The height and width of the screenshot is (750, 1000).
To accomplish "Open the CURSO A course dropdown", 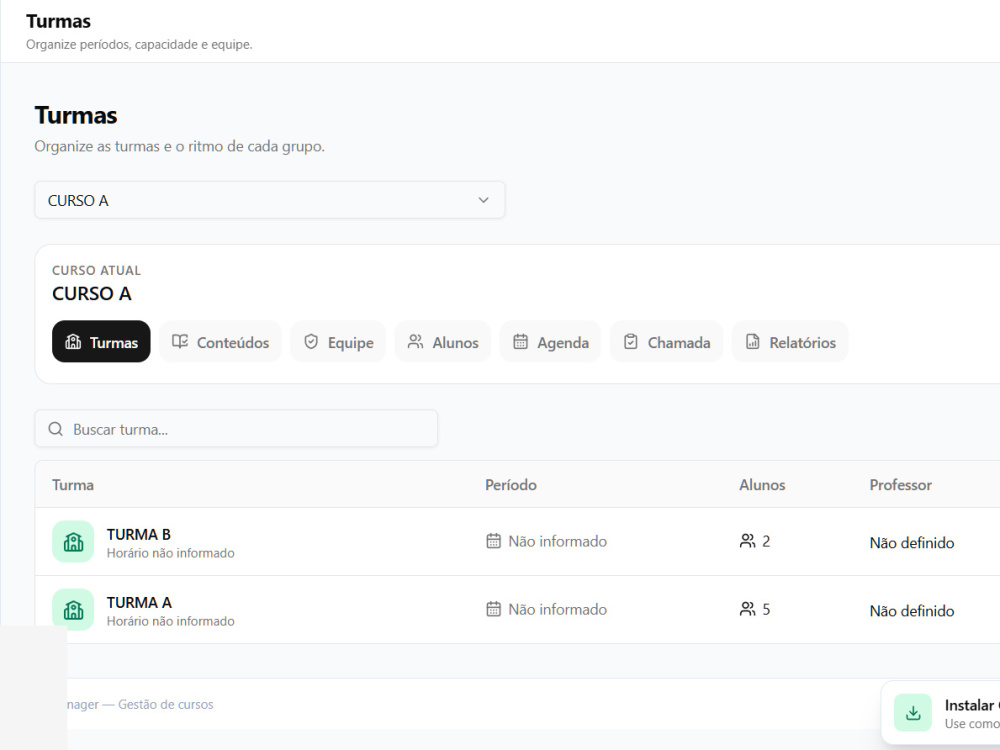I will pos(270,200).
